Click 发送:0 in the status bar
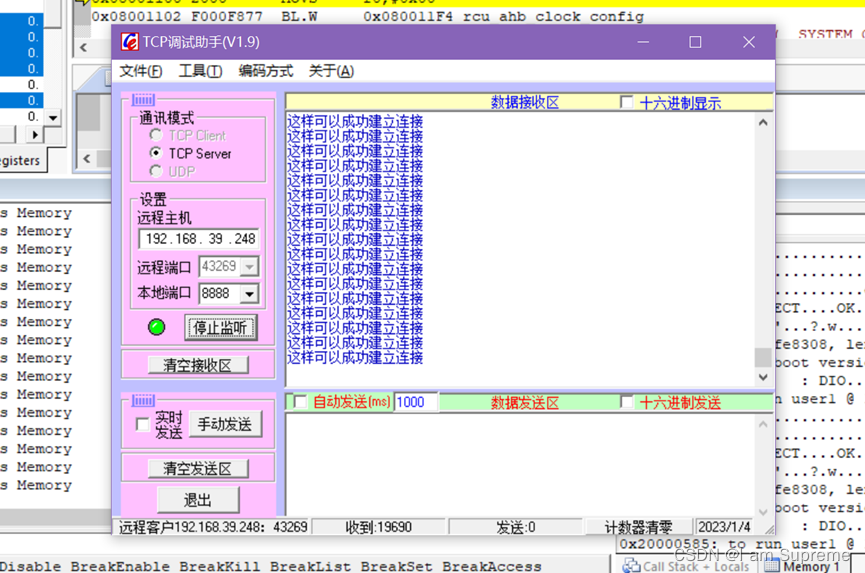This screenshot has height=573, width=865. [x=516, y=527]
